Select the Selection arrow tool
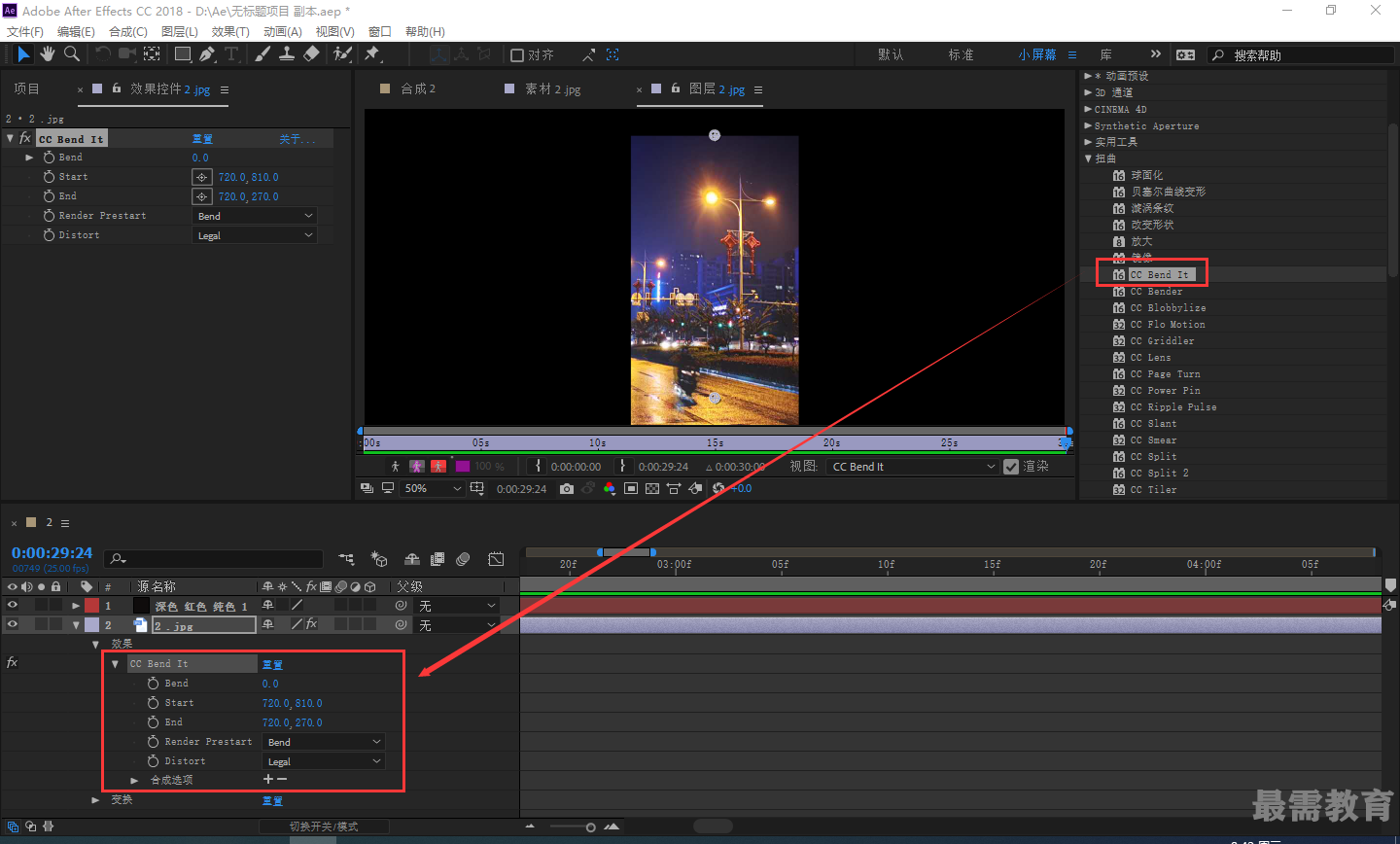 [x=23, y=54]
